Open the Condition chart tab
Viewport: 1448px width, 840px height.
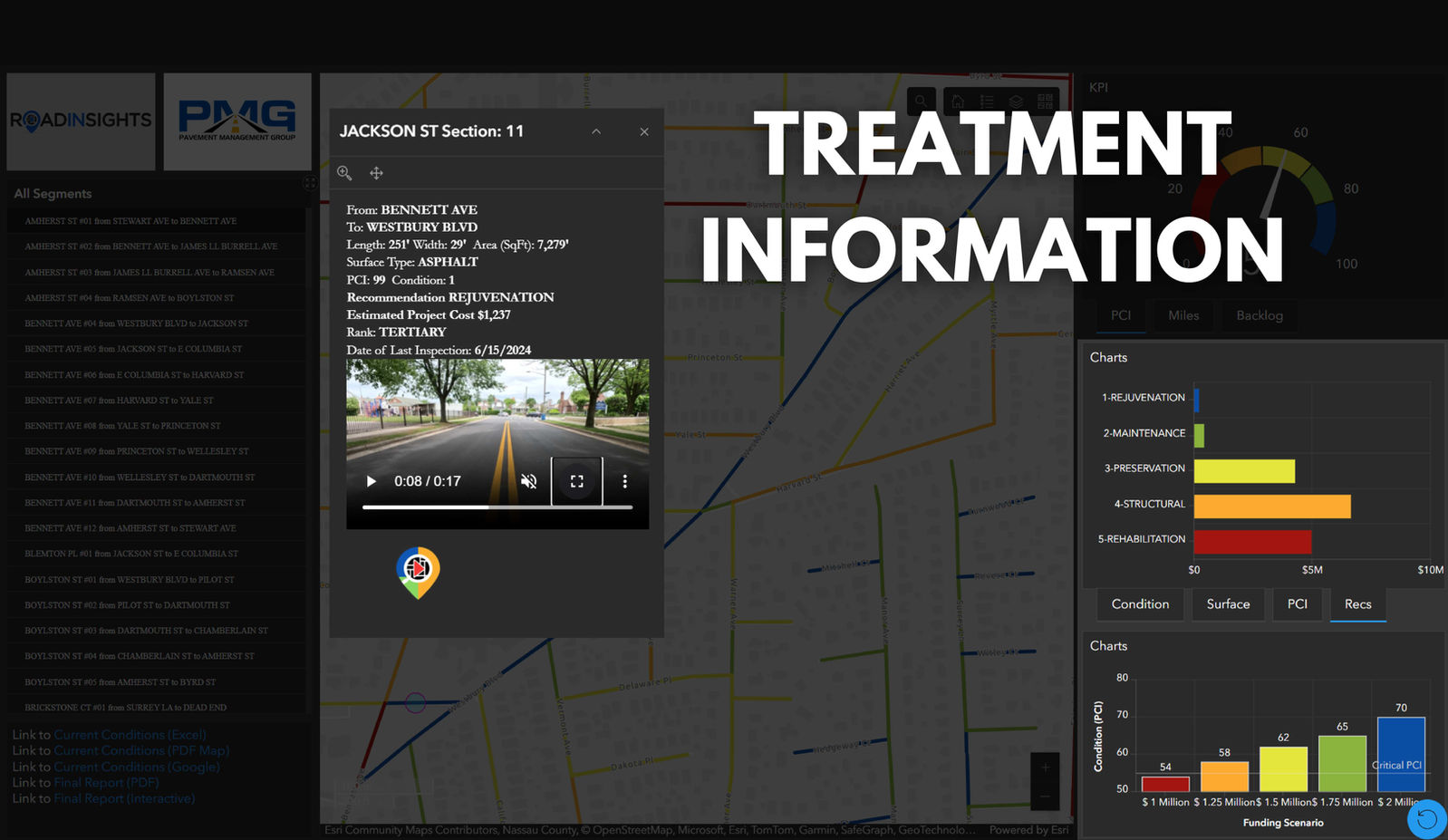point(1140,604)
